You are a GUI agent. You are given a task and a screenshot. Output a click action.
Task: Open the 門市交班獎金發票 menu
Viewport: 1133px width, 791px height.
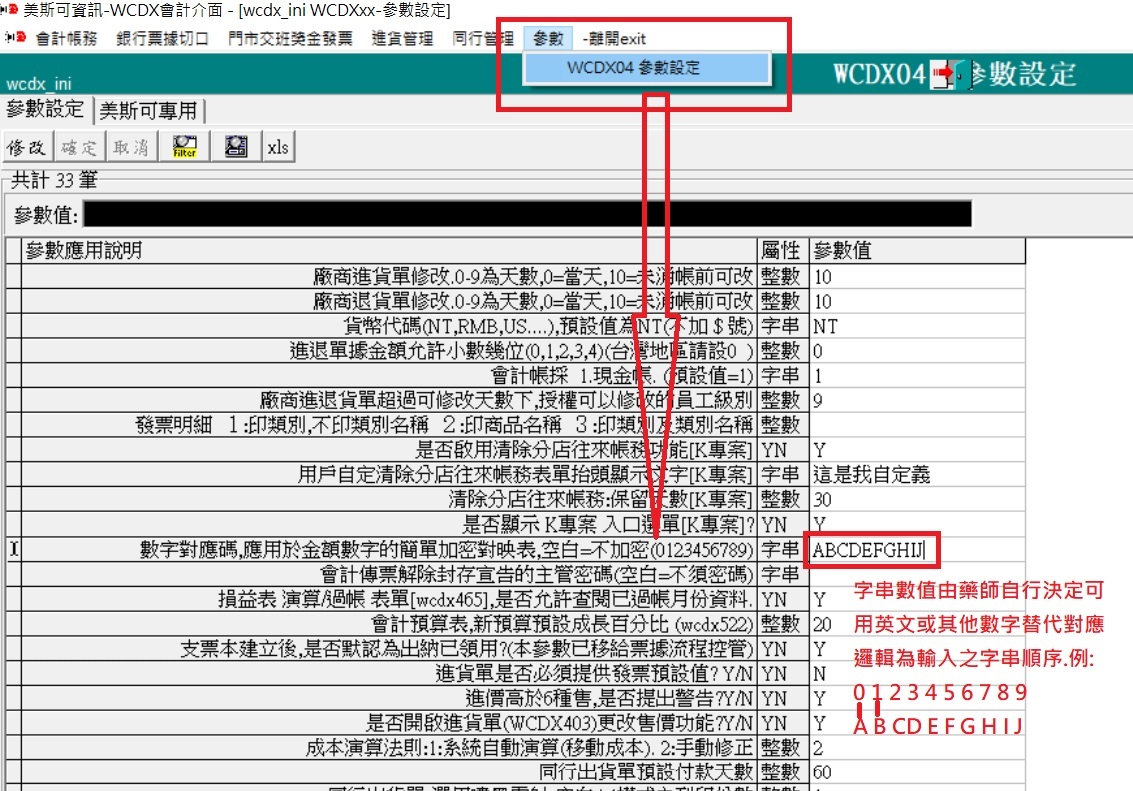point(290,39)
